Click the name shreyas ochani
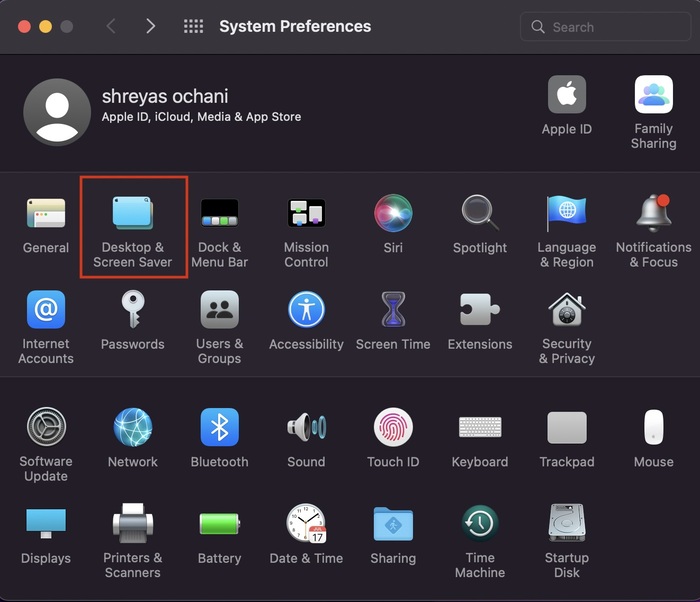700x602 pixels. coord(165,96)
